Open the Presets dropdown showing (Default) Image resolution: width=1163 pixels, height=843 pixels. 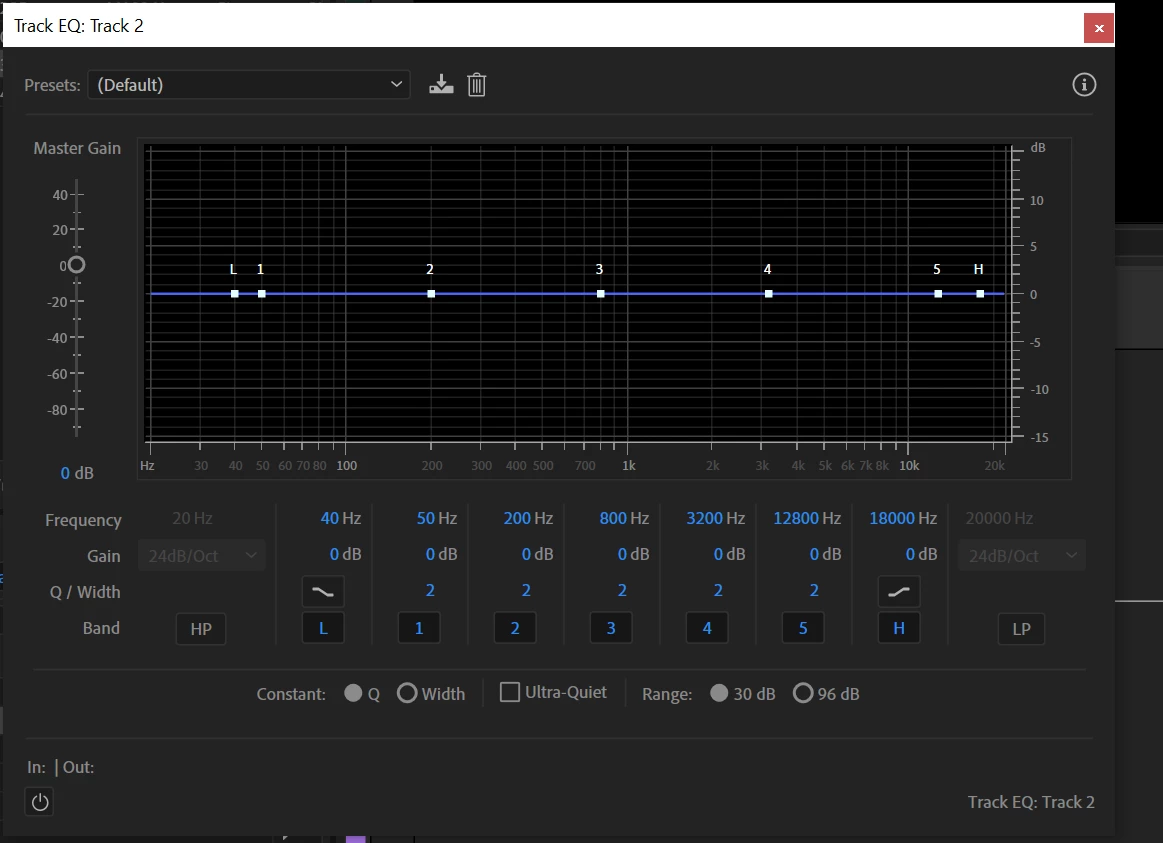click(248, 85)
